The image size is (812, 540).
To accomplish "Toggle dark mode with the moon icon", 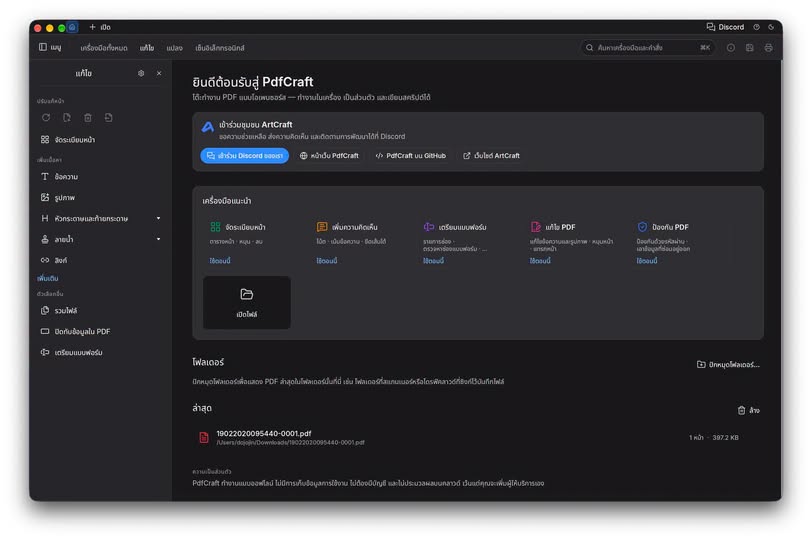I will pyautogui.click(x=771, y=27).
